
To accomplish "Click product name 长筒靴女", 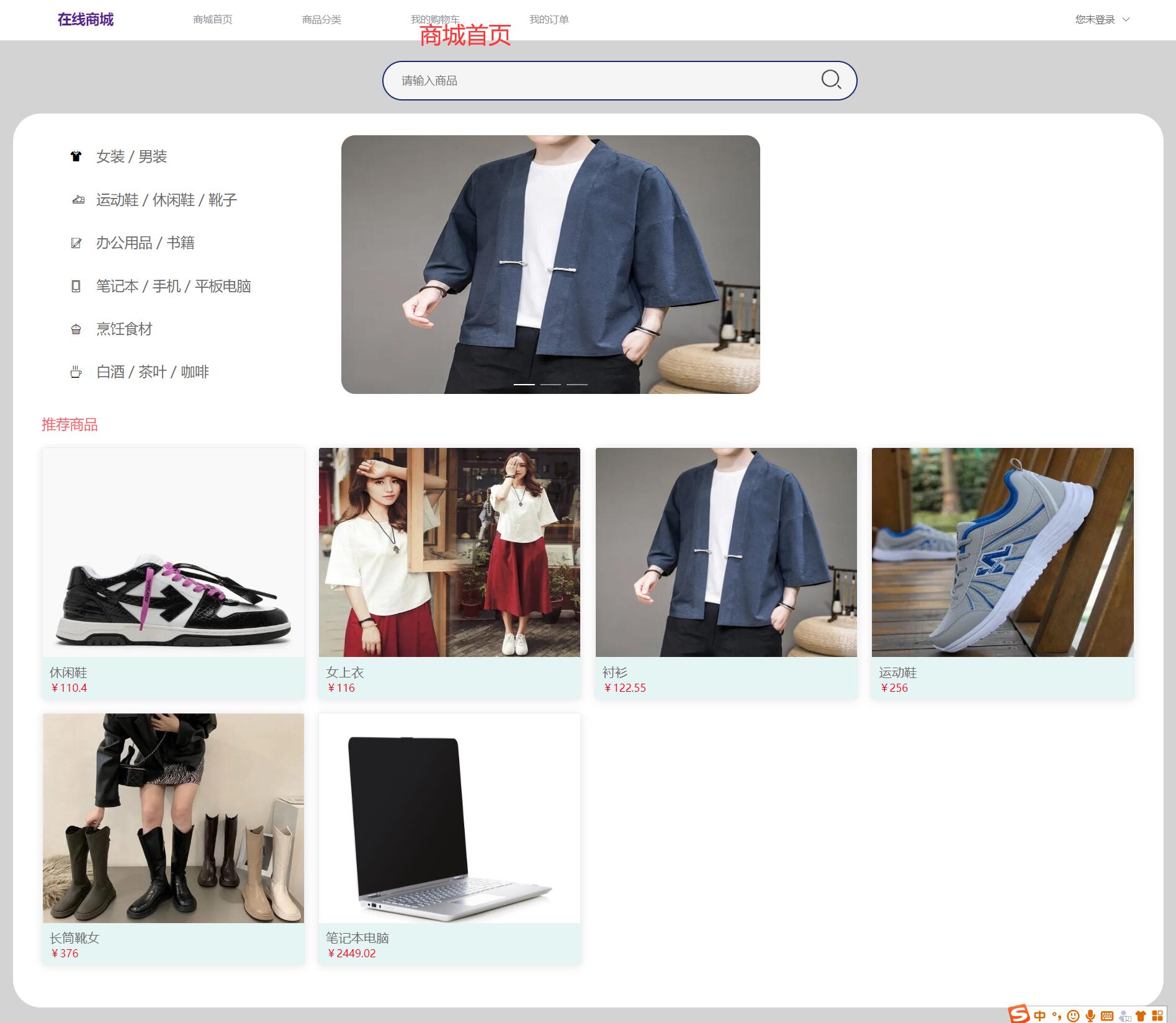I will pos(74,938).
